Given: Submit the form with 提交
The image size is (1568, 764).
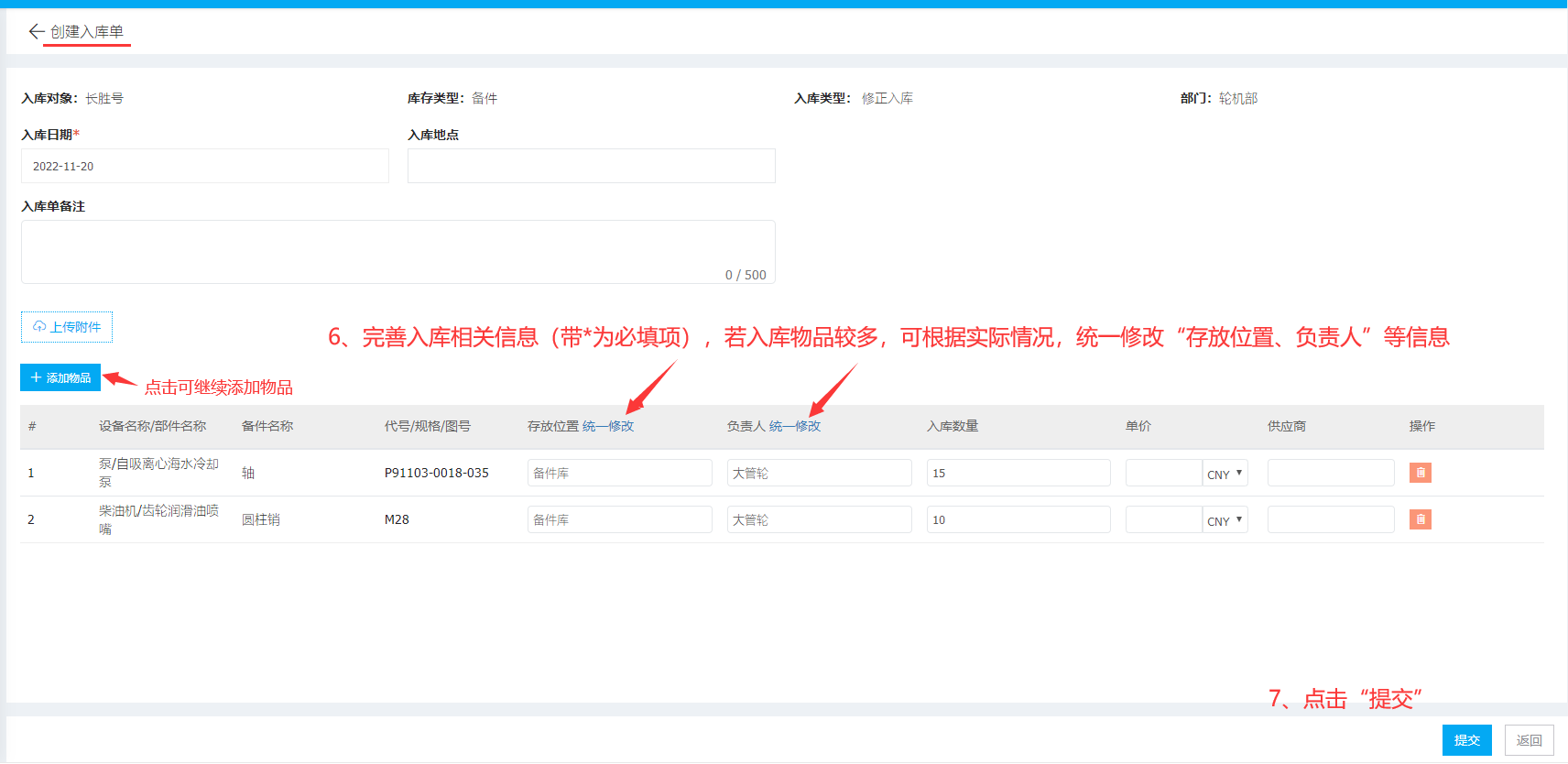Looking at the screenshot, I should [x=1467, y=740].
